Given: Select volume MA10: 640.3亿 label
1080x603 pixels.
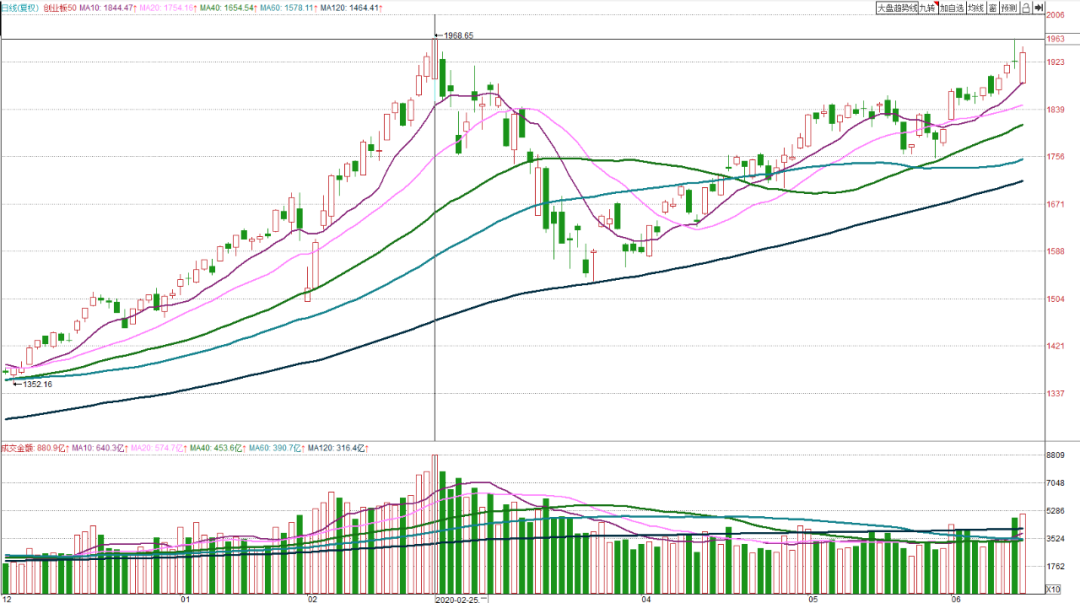Looking at the screenshot, I should point(100,448).
